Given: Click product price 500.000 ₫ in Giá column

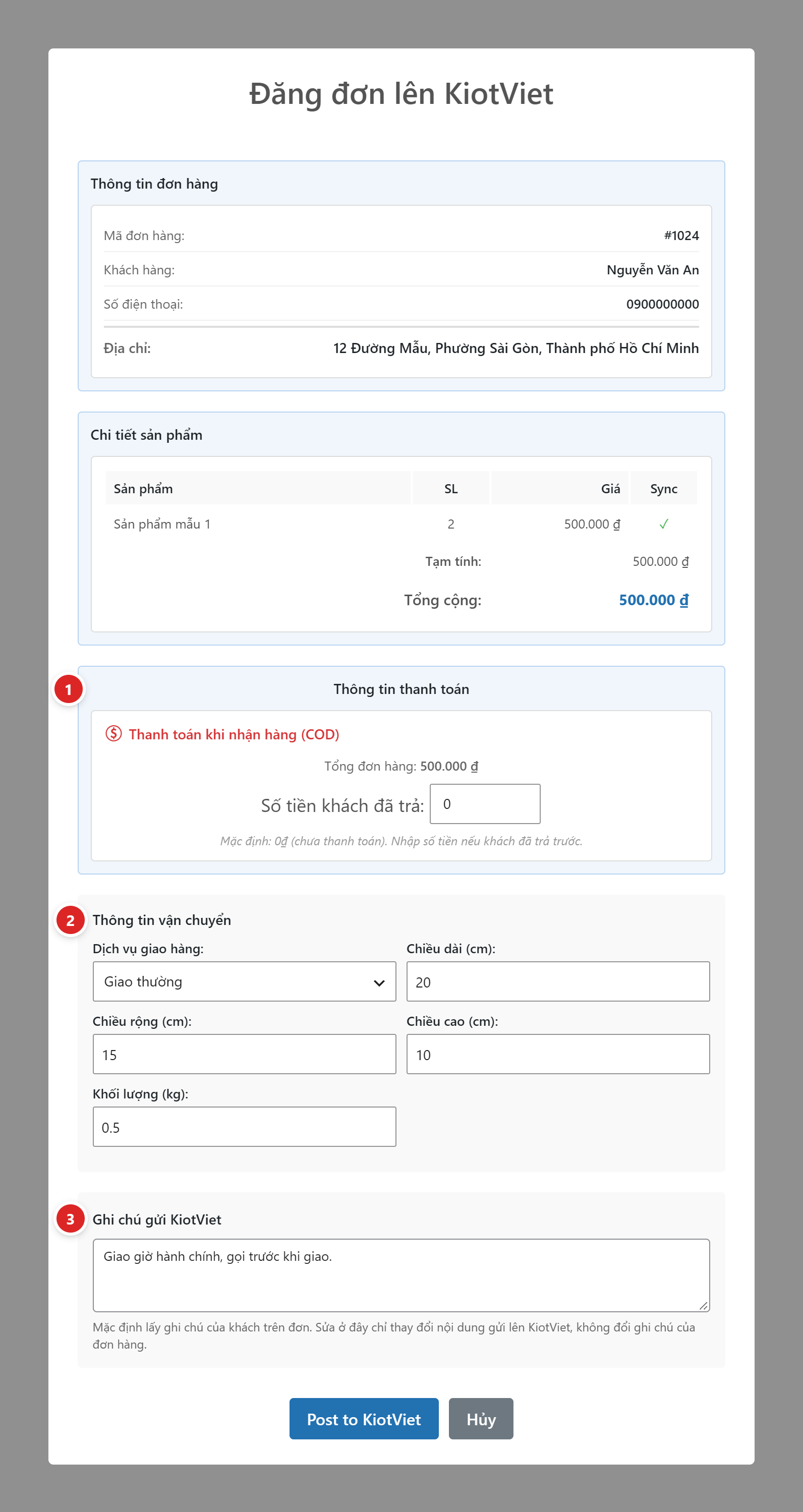Looking at the screenshot, I should coord(592,524).
